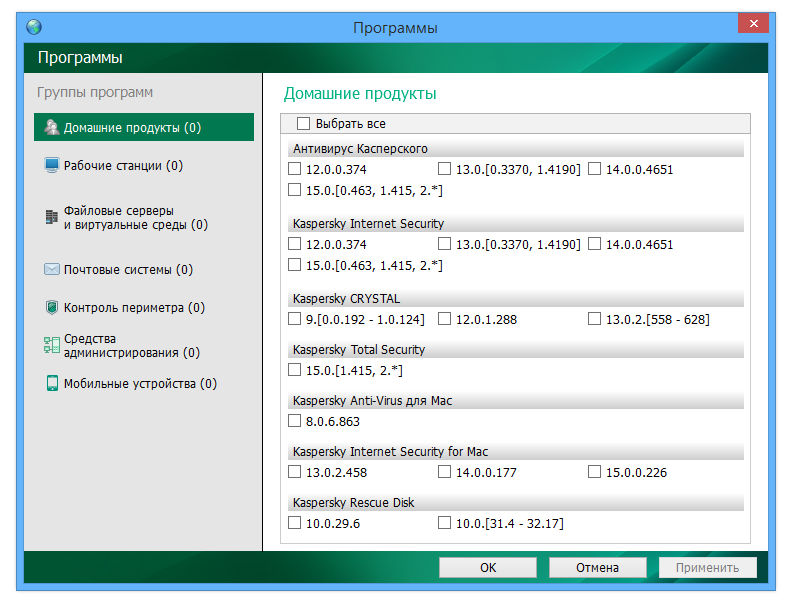Tick the Выбрать все checkbox
Viewport: 803px width, 614px height.
(x=304, y=123)
